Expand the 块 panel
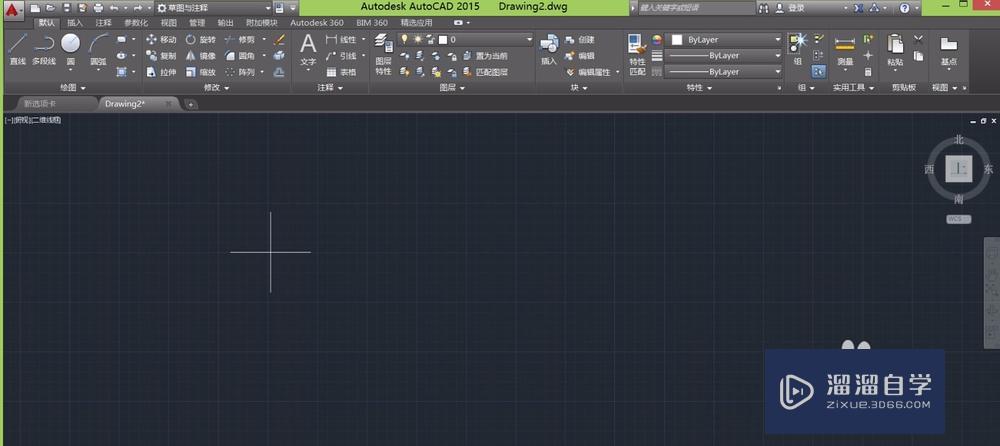Viewport: 1000px width, 446px height. click(x=578, y=87)
